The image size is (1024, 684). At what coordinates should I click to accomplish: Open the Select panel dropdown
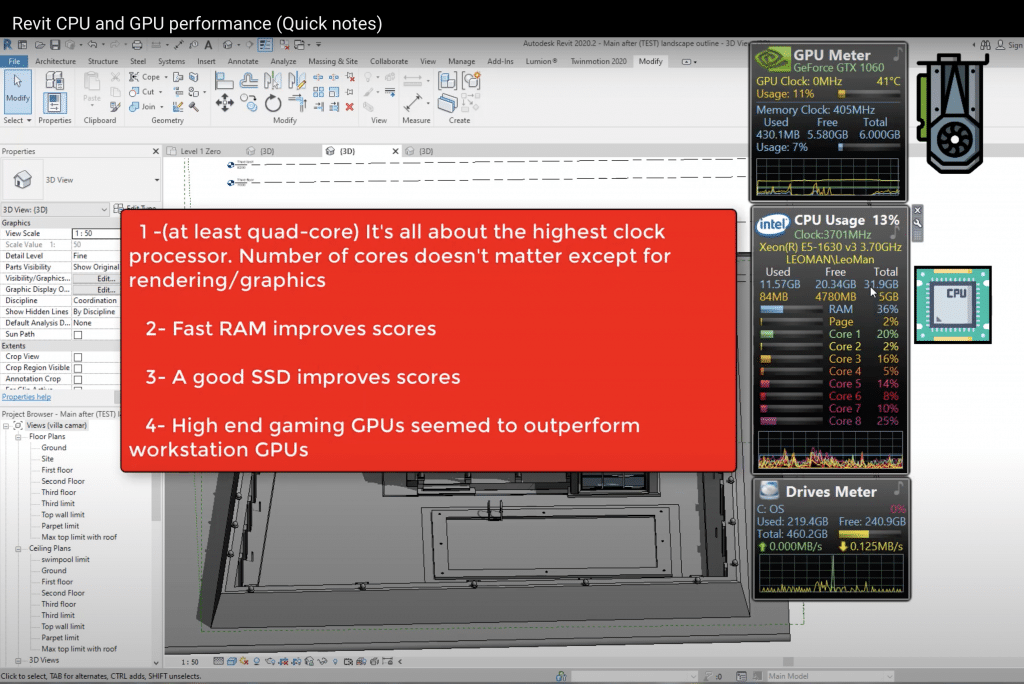[17, 120]
